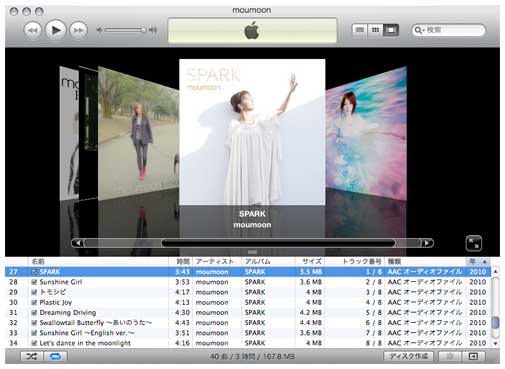
Task: Select the track named SPARK
Action: click(x=50, y=272)
